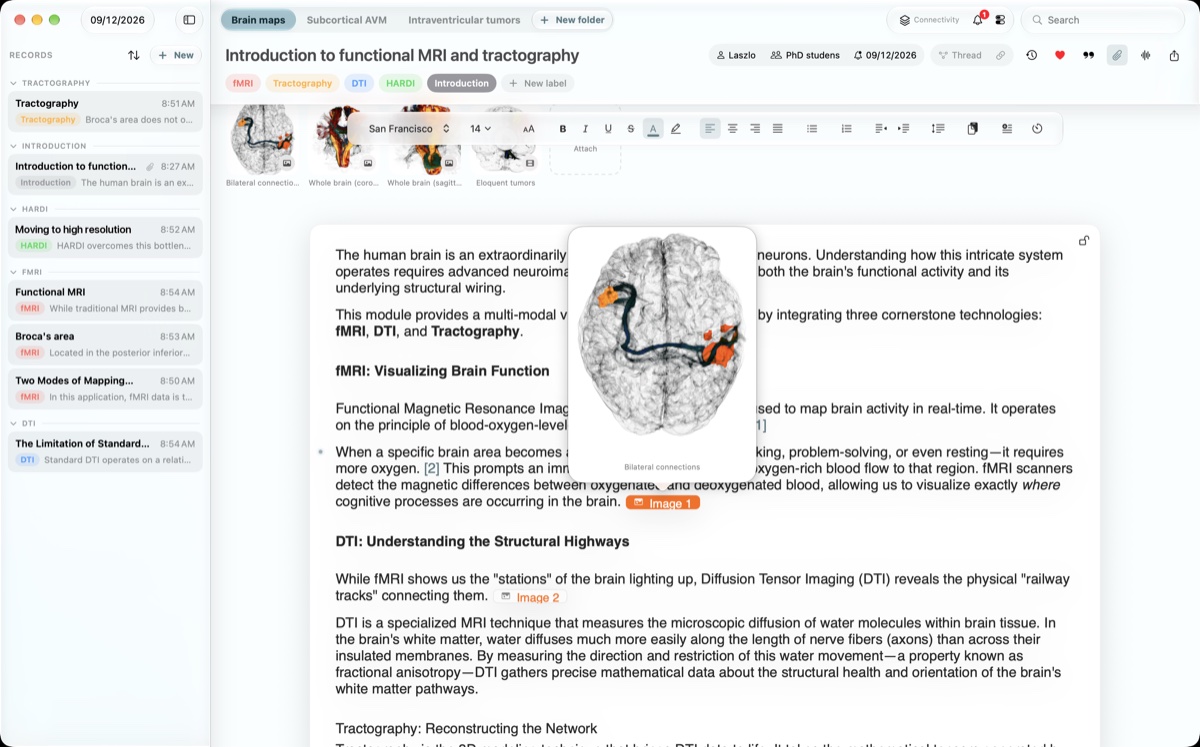The width and height of the screenshot is (1200, 747).
Task: Toggle the red heart favorite
Action: tap(1060, 55)
